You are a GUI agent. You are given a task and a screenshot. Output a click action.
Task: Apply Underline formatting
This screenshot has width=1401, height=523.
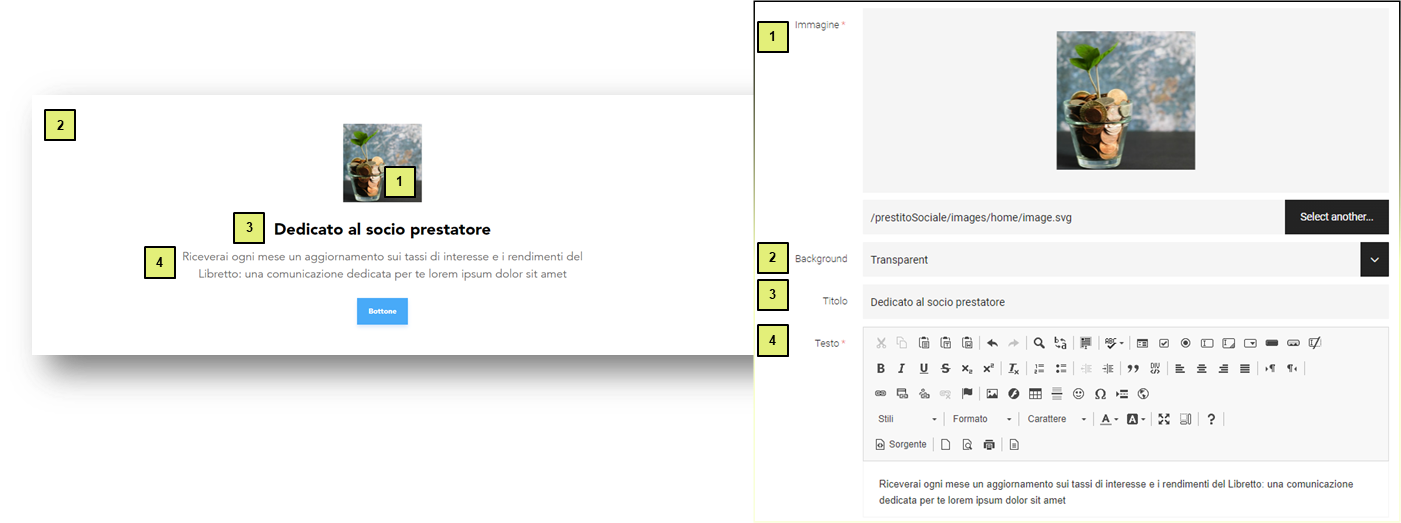coord(924,368)
